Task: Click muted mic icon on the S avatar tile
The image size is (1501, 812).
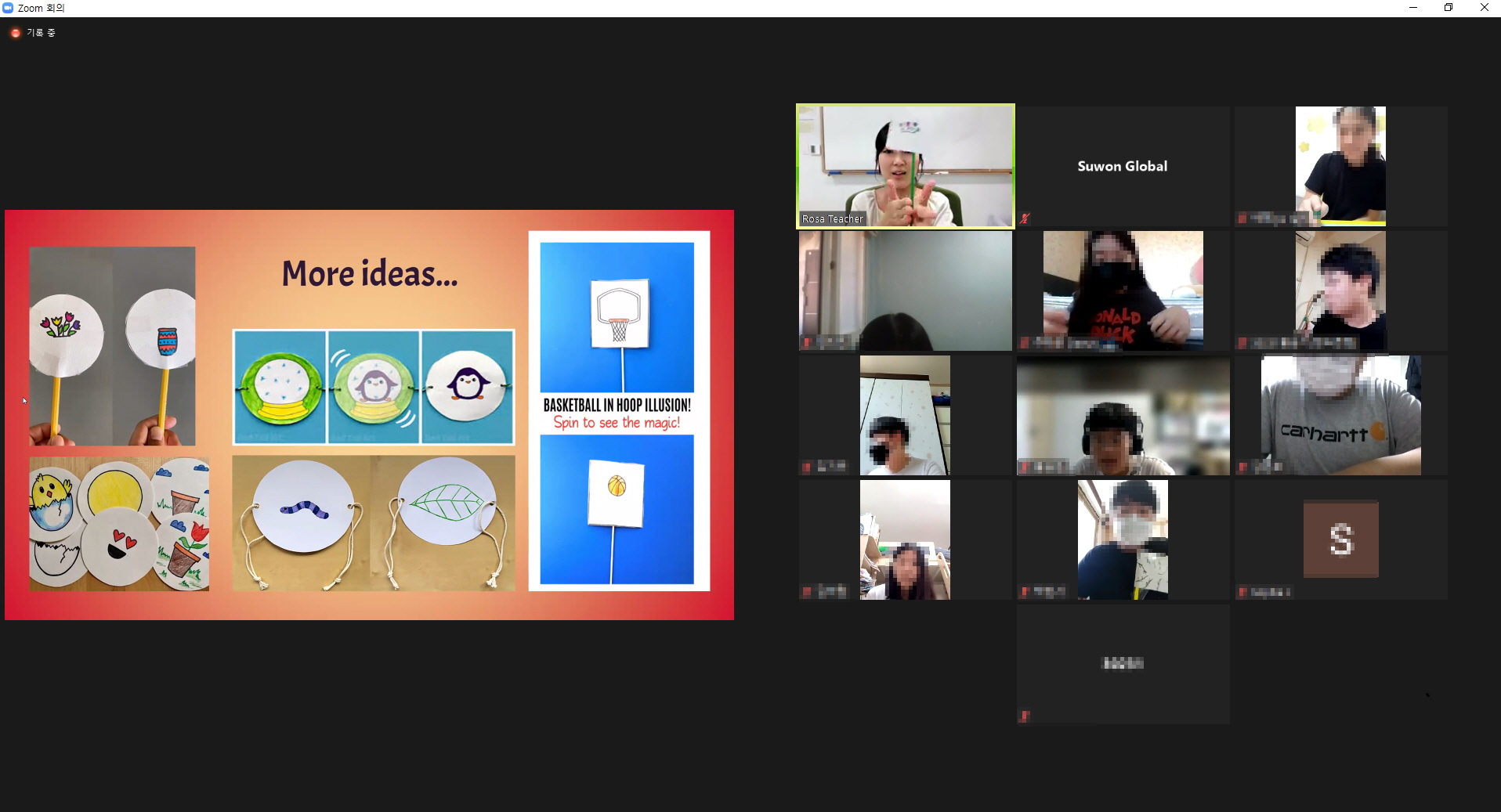Action: (1242, 592)
